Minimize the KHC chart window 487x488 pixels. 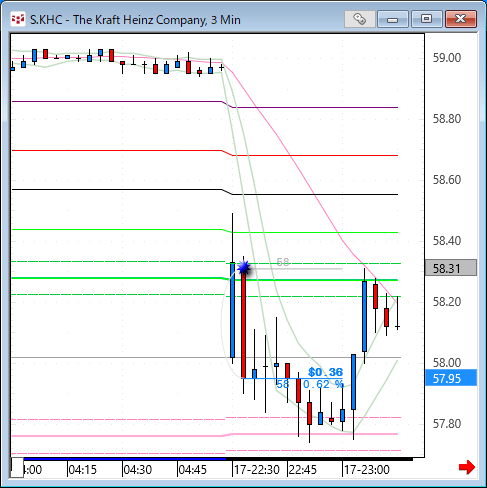coord(393,19)
